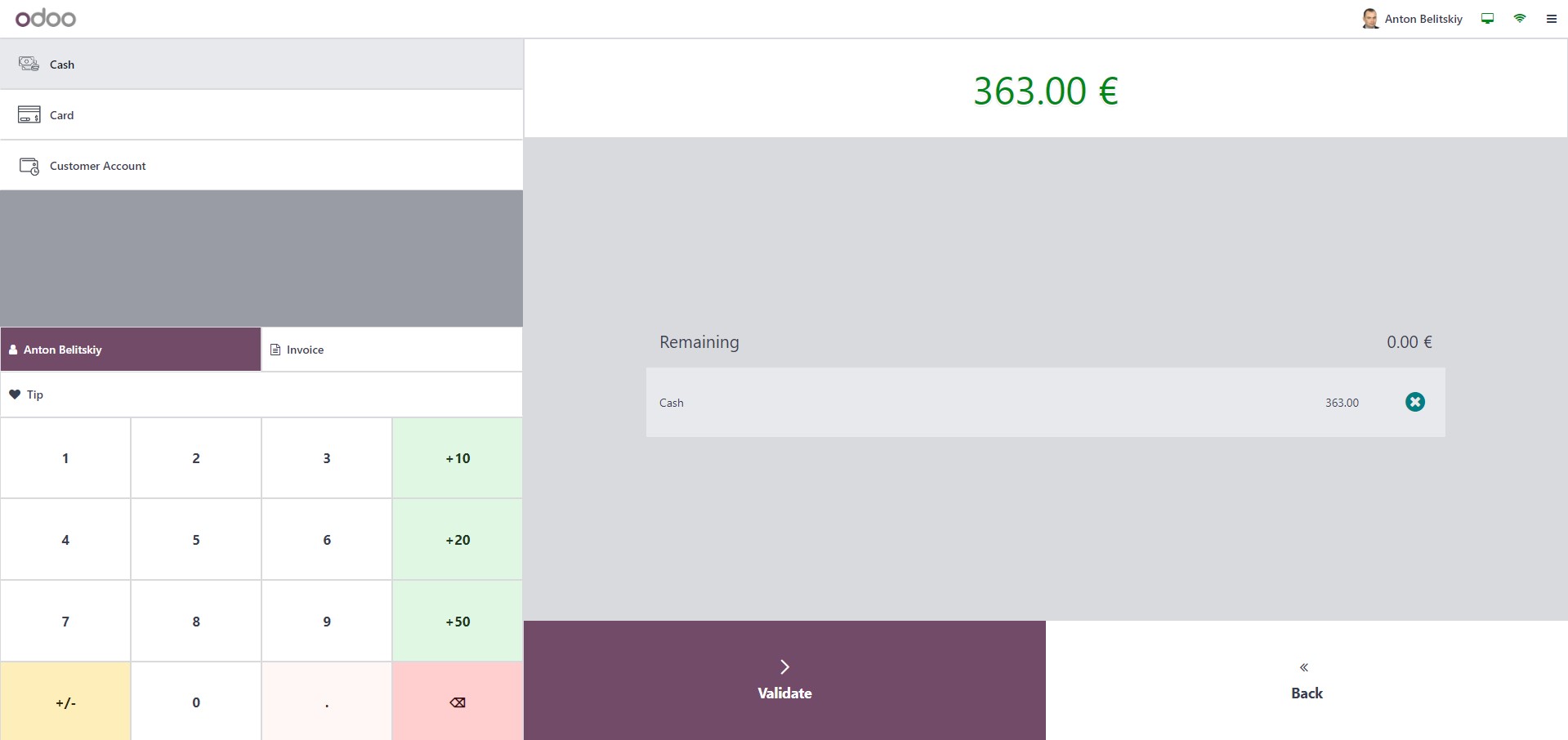1568x740 pixels.
Task: Add 10 using the +10 key
Action: pyautogui.click(x=458, y=458)
